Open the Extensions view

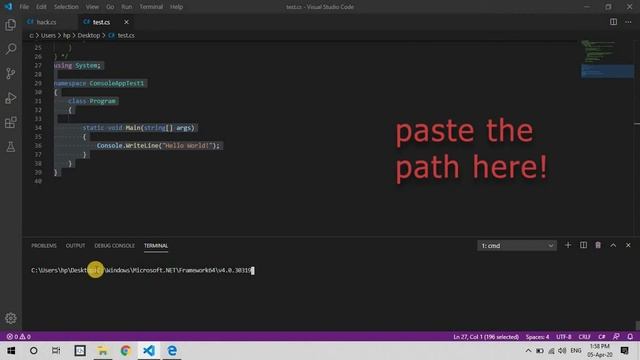click(11, 122)
